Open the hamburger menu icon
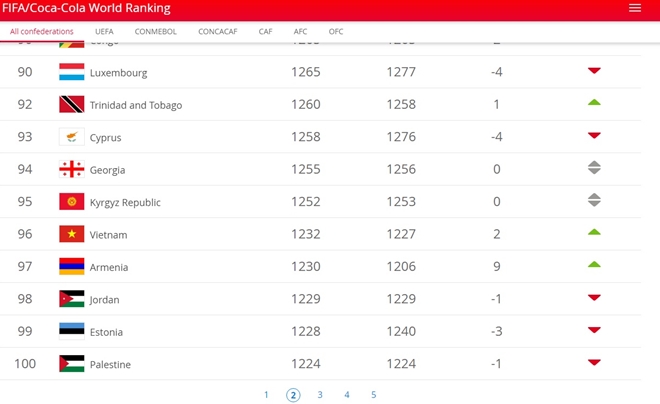Image resolution: width=660 pixels, height=404 pixels. (635, 8)
